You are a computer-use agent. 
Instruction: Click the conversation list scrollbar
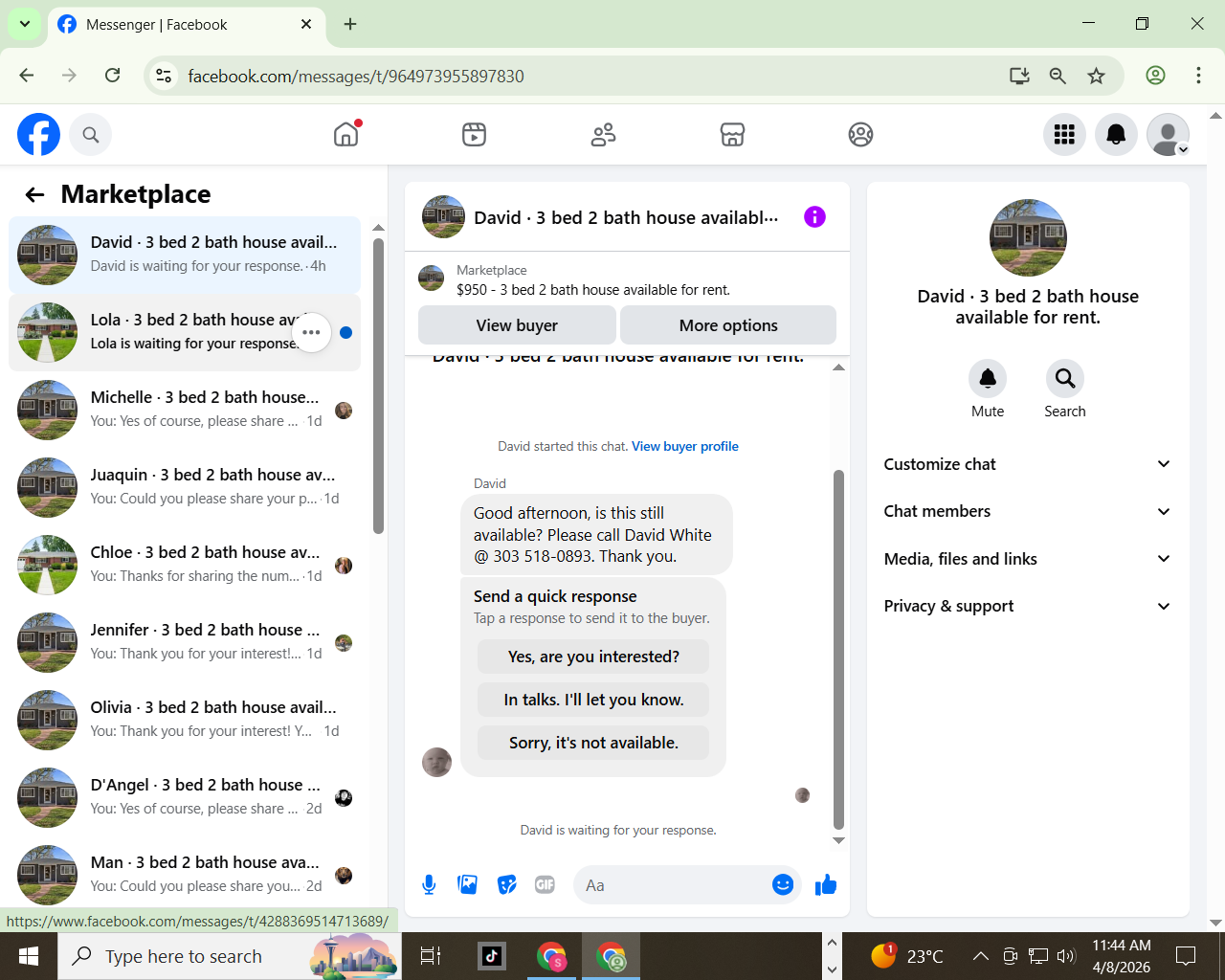(378, 386)
